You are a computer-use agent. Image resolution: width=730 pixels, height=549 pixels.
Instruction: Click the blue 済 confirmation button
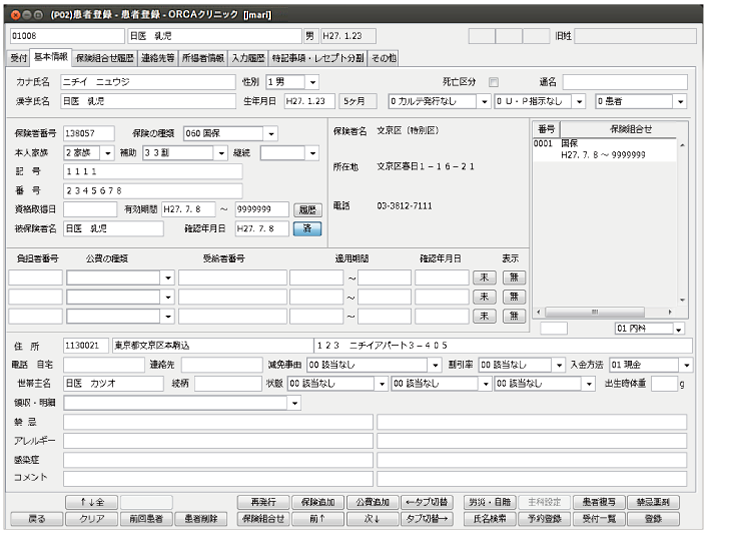[x=307, y=229]
